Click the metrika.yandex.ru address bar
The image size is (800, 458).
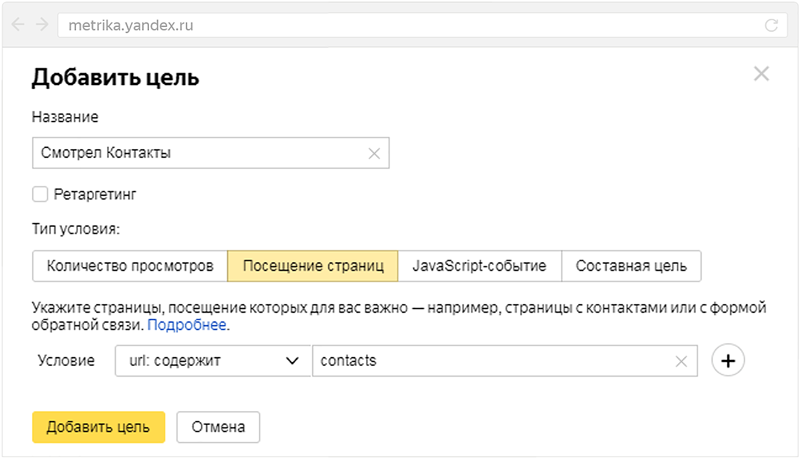pos(400,26)
